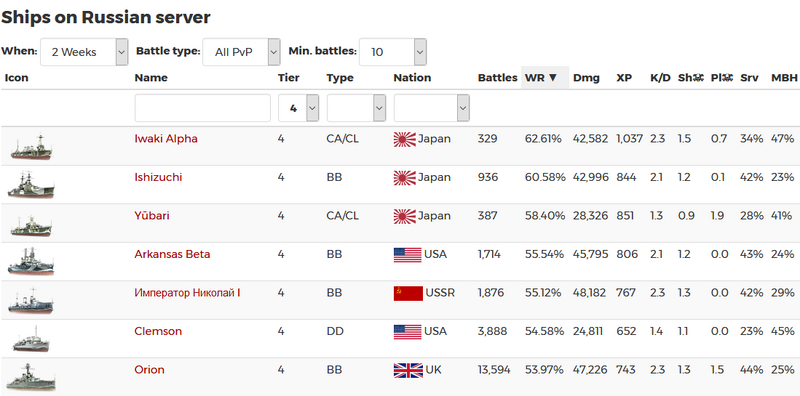The height and width of the screenshot is (396, 800).
Task: Focus the Name filter text field
Action: 203,108
